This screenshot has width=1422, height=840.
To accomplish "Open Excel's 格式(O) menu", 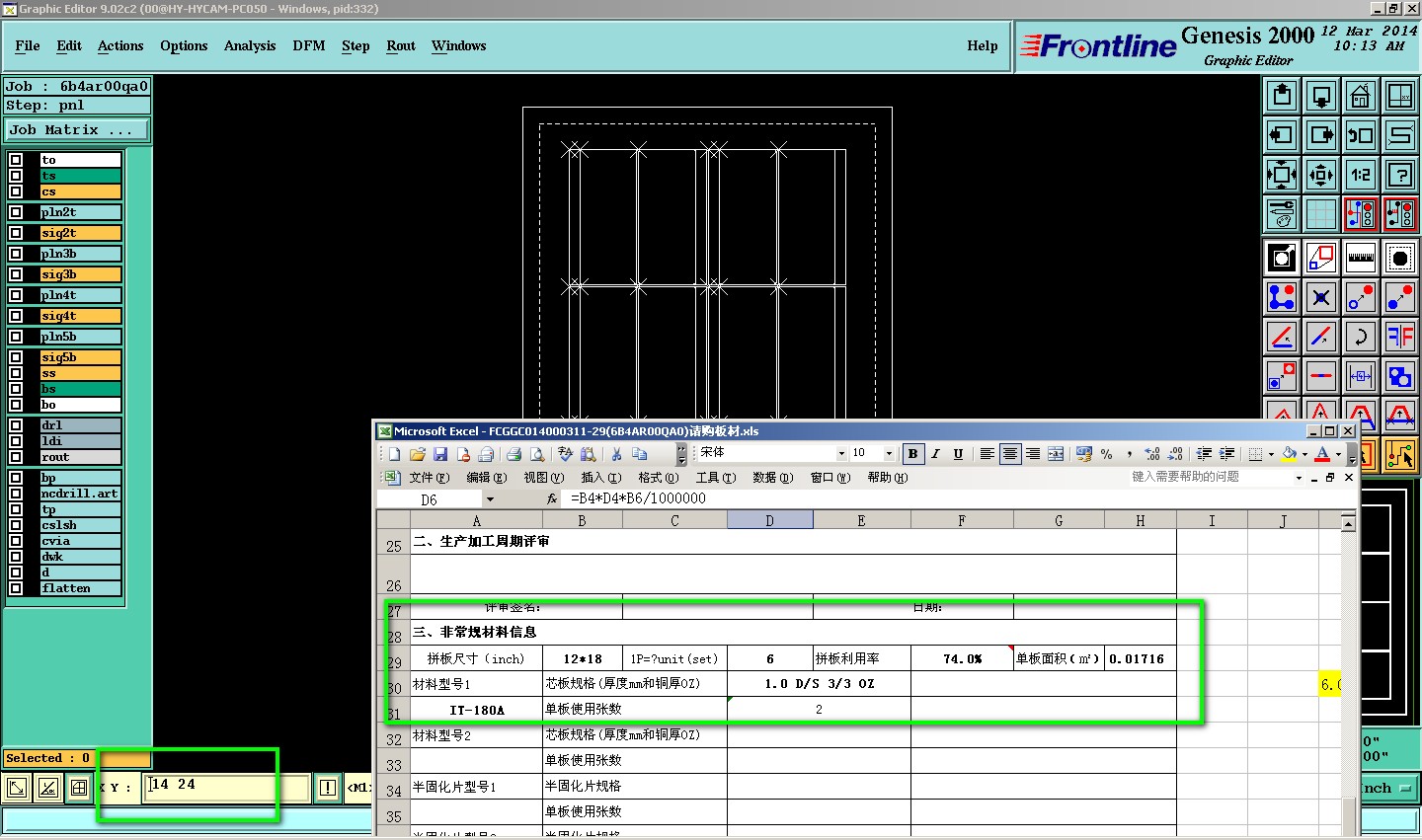I will [x=658, y=478].
